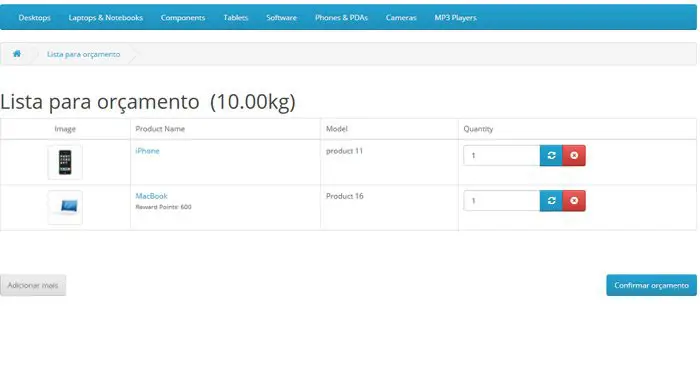Click the iPhone product thumbnail
Image resolution: width=700 pixels, height=371 pixels.
click(65, 162)
